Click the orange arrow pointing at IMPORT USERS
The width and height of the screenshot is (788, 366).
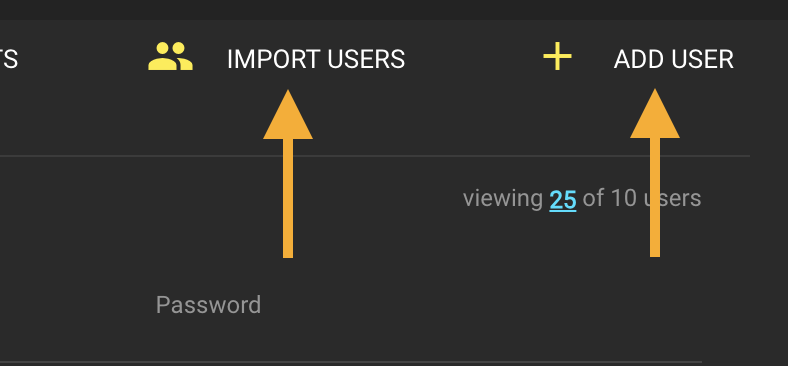point(288,174)
